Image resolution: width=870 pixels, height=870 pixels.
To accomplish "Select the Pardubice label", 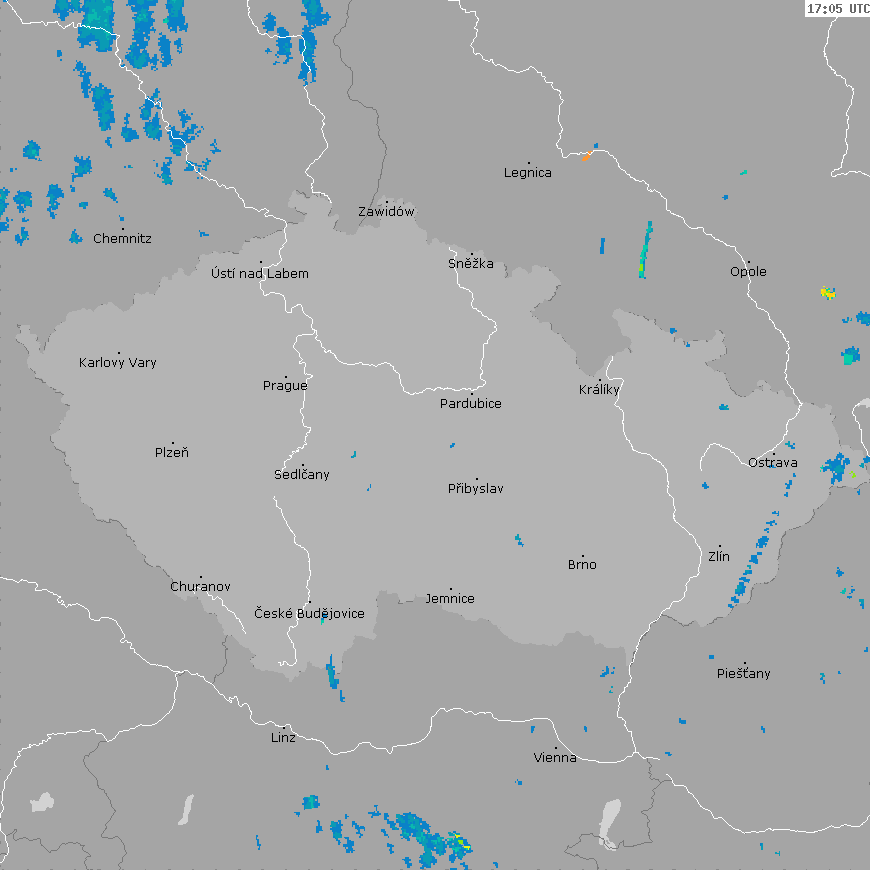I will point(471,404).
